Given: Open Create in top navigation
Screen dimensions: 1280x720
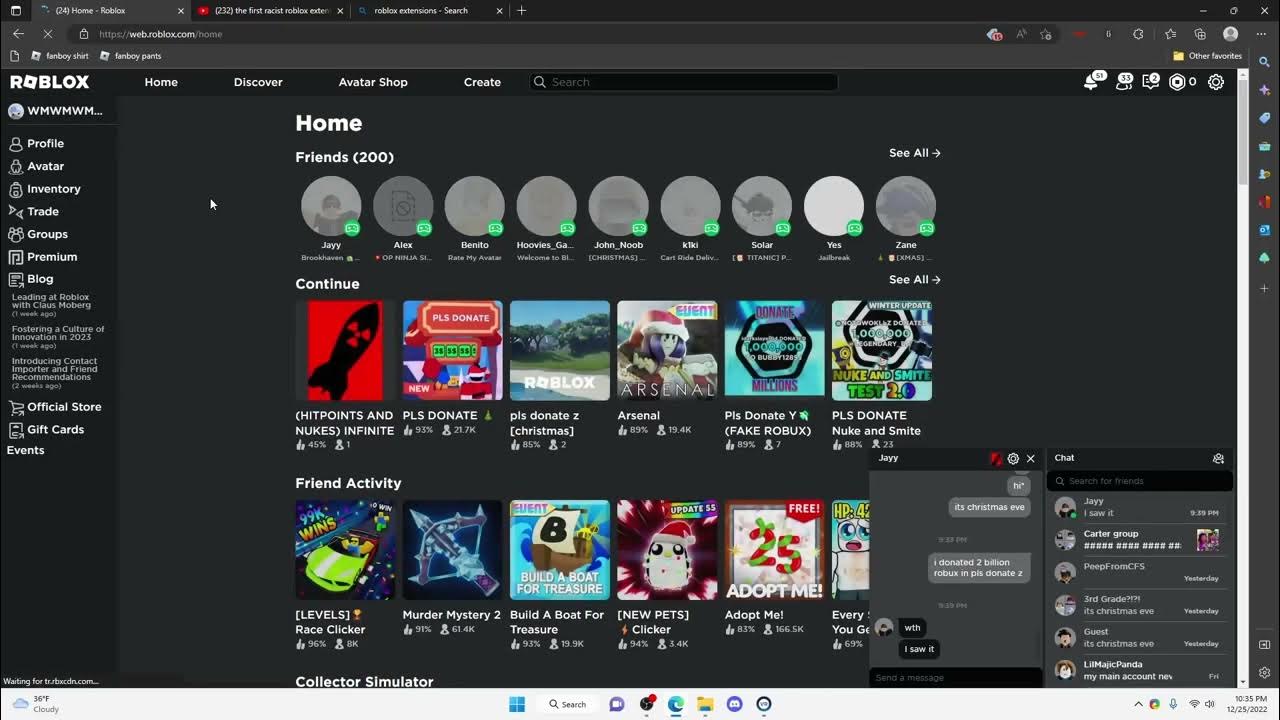Looking at the screenshot, I should point(482,82).
